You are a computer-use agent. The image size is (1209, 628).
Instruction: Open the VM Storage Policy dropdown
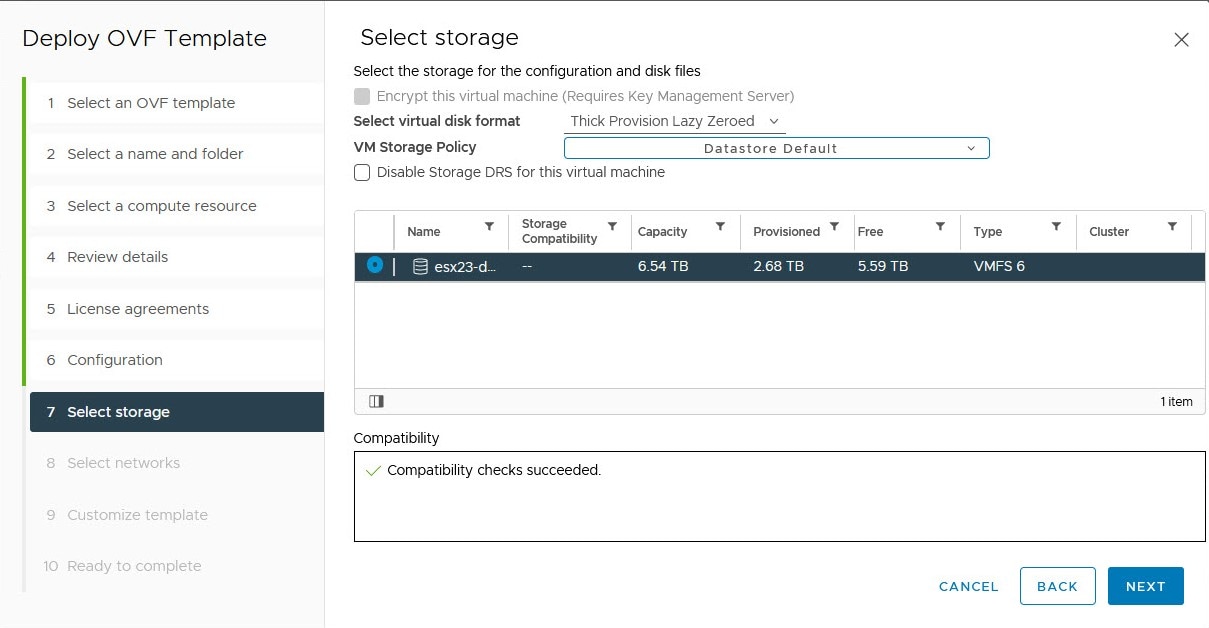coord(777,148)
